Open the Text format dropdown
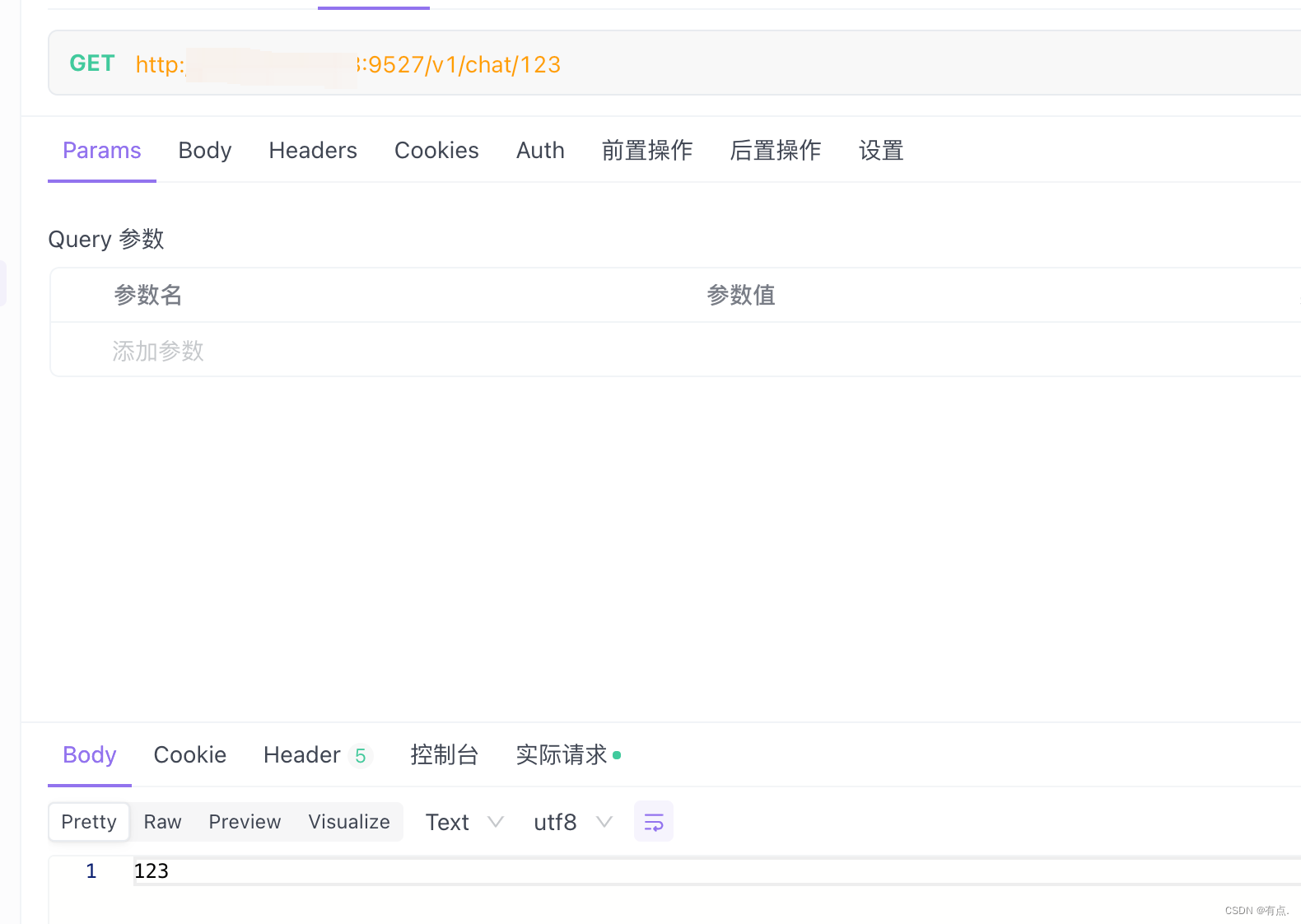The image size is (1301, 924). tap(464, 822)
